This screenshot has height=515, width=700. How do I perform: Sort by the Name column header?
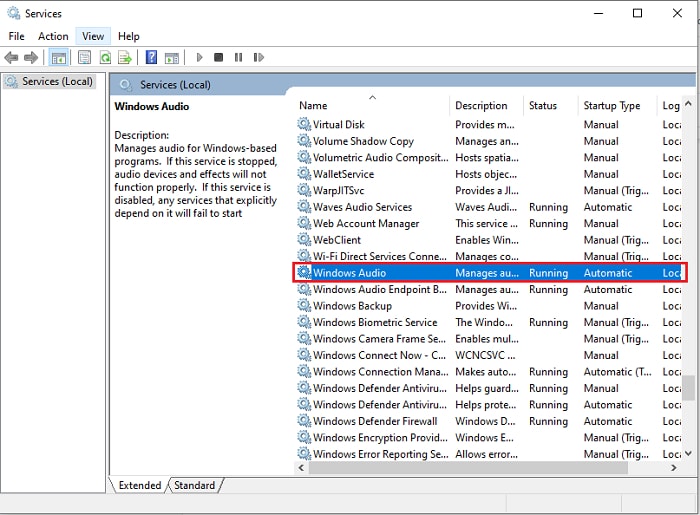point(373,105)
